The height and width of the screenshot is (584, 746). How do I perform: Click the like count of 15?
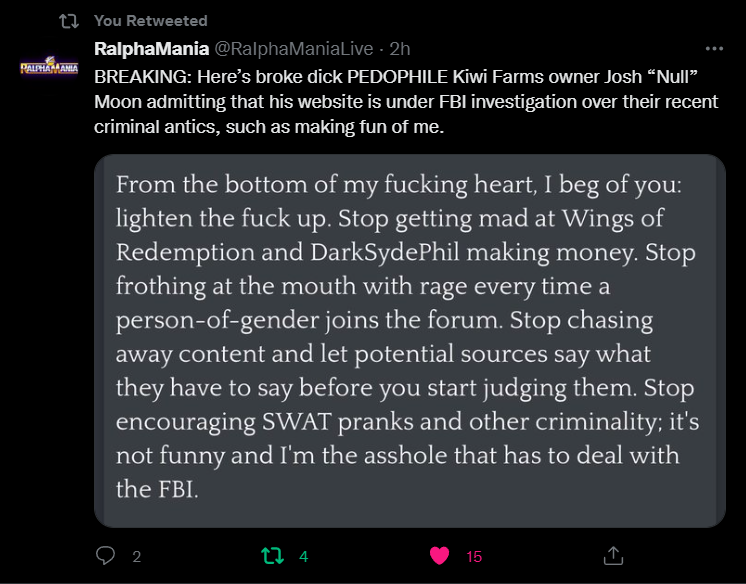click(x=474, y=556)
